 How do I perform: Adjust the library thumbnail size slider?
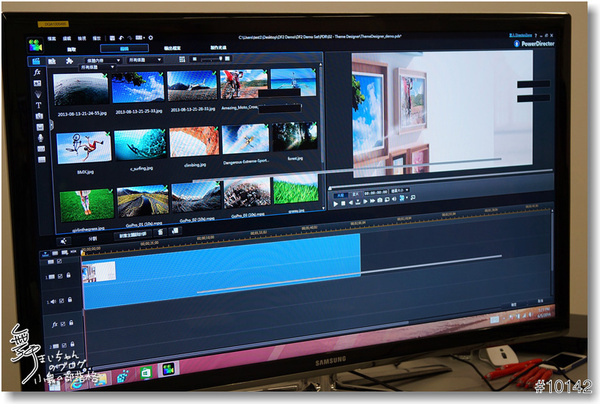[x=212, y=59]
